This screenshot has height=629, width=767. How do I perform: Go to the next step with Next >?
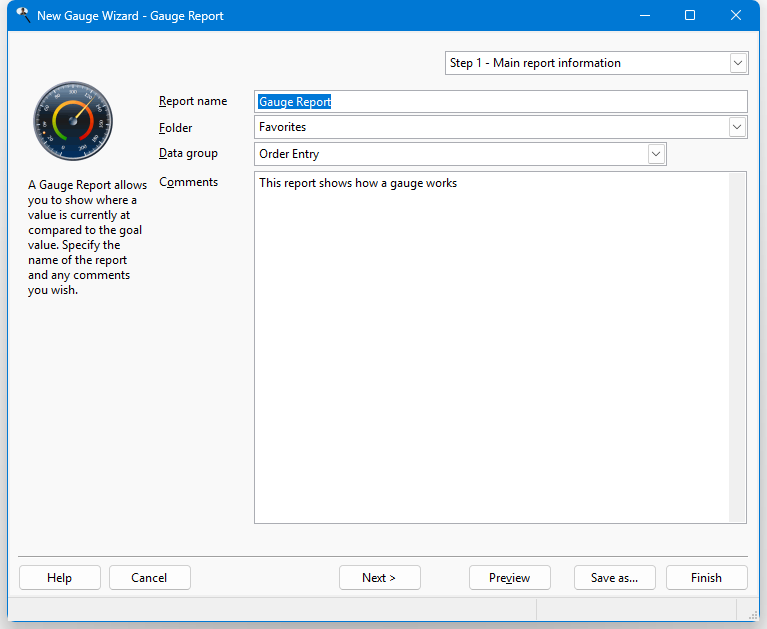click(x=379, y=577)
